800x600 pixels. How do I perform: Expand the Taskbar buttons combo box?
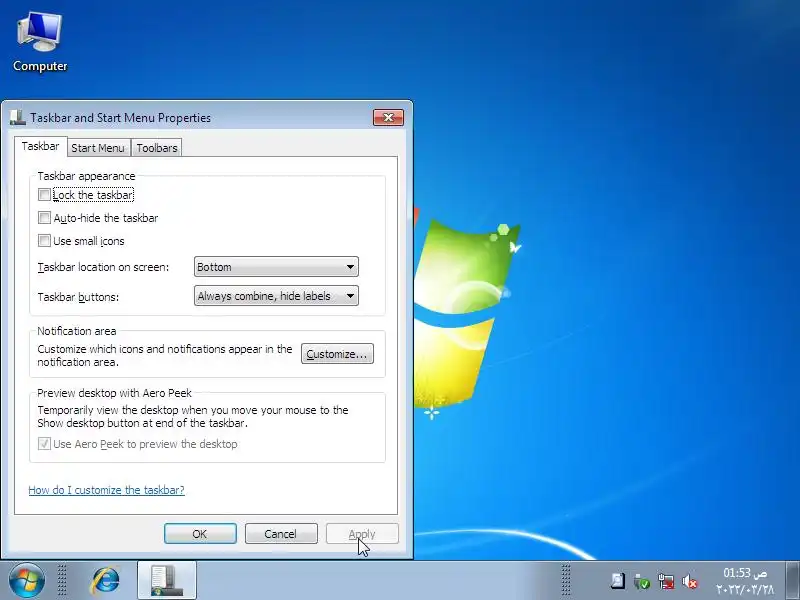click(276, 296)
